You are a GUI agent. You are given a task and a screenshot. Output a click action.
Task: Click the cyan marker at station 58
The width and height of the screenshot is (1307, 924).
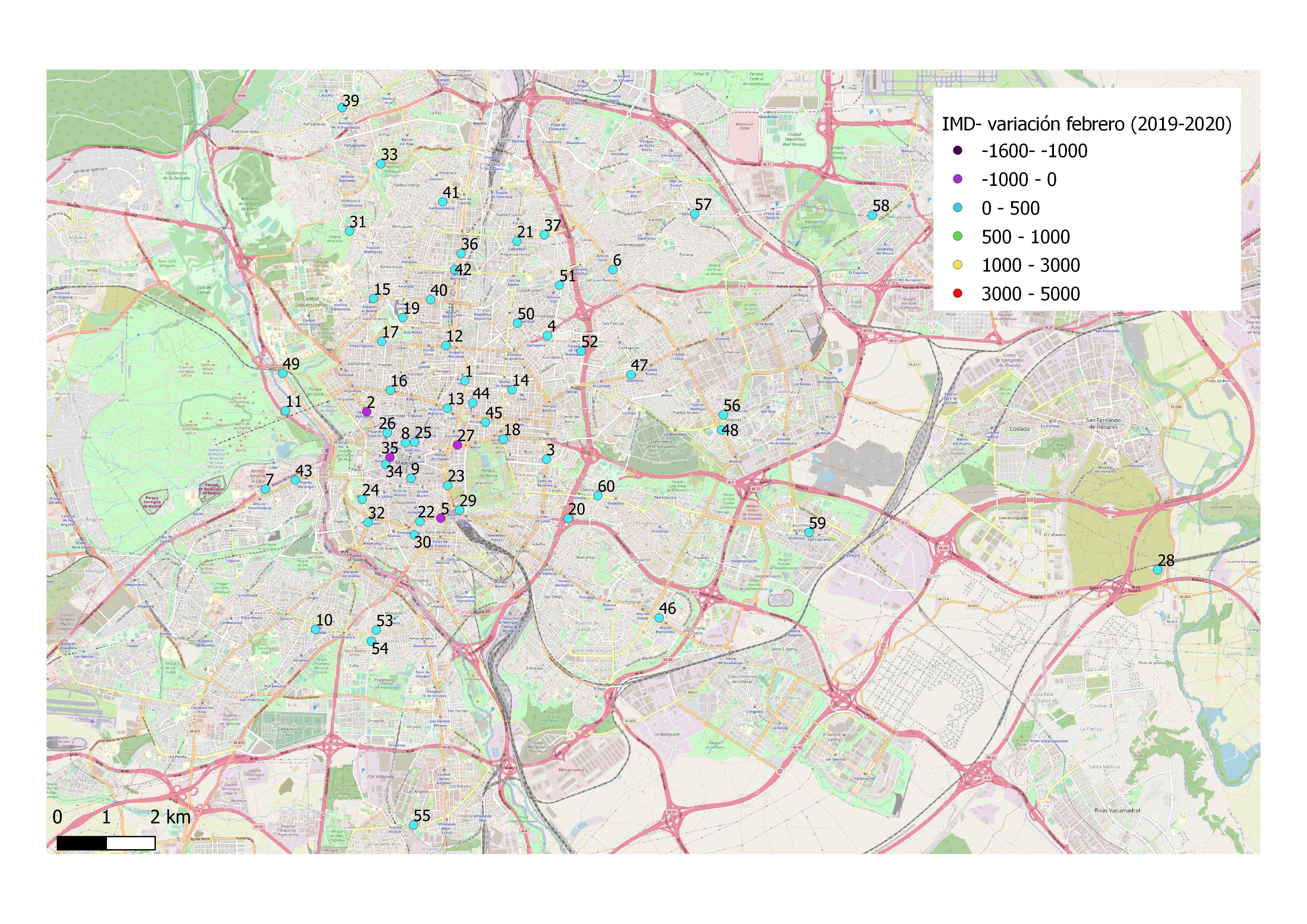[872, 215]
